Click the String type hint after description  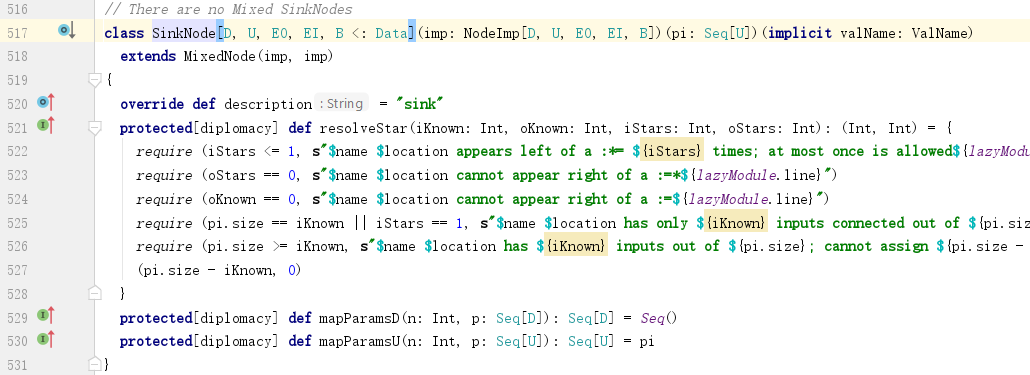click(342, 104)
